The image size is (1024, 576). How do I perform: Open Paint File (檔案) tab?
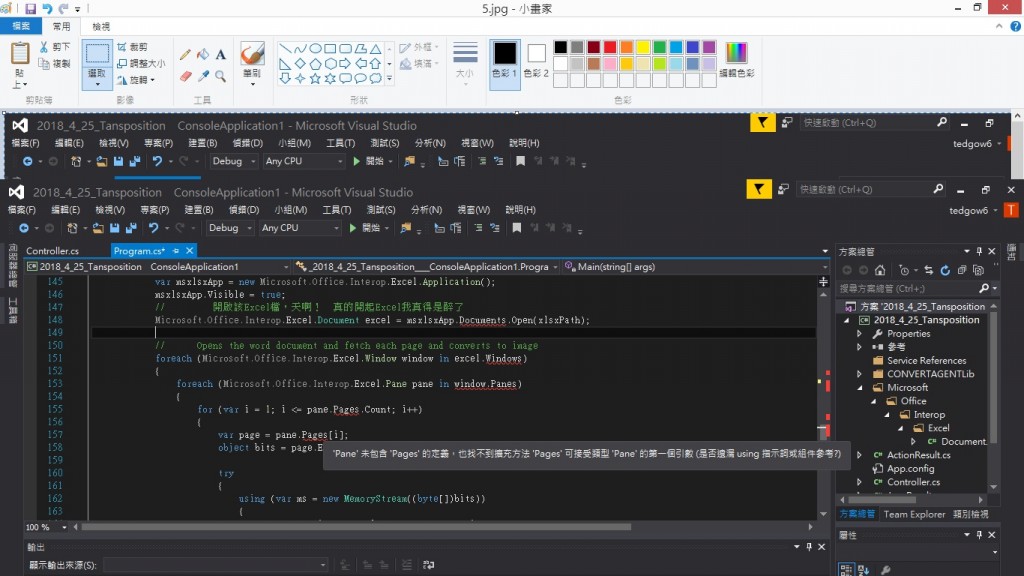click(21, 26)
